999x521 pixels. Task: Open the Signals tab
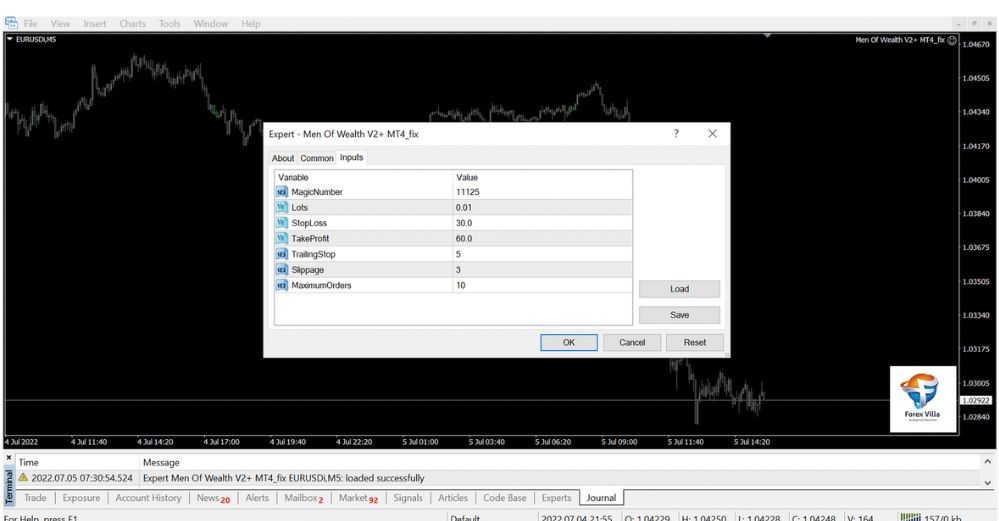point(408,498)
